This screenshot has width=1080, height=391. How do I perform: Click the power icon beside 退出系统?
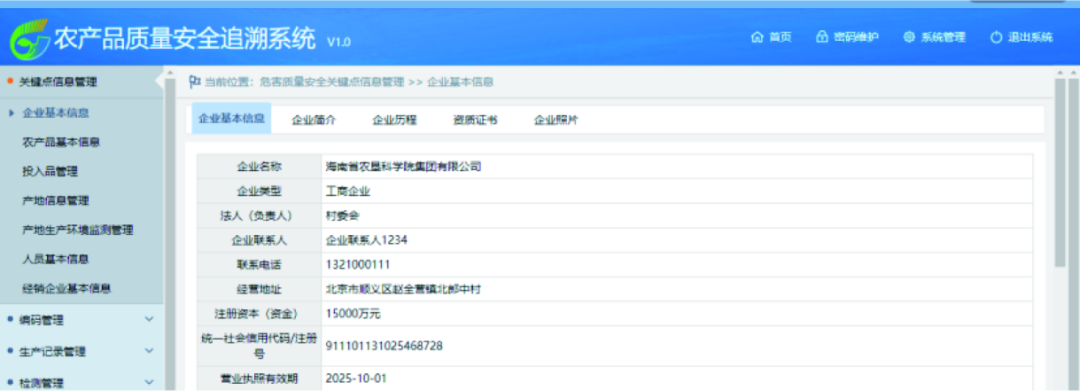996,37
